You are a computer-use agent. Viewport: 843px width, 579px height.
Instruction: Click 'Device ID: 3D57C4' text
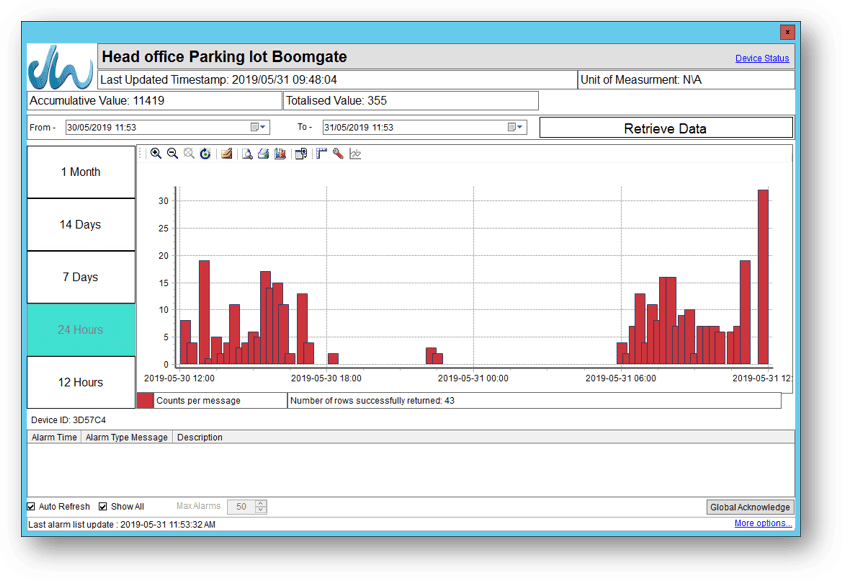[68, 420]
